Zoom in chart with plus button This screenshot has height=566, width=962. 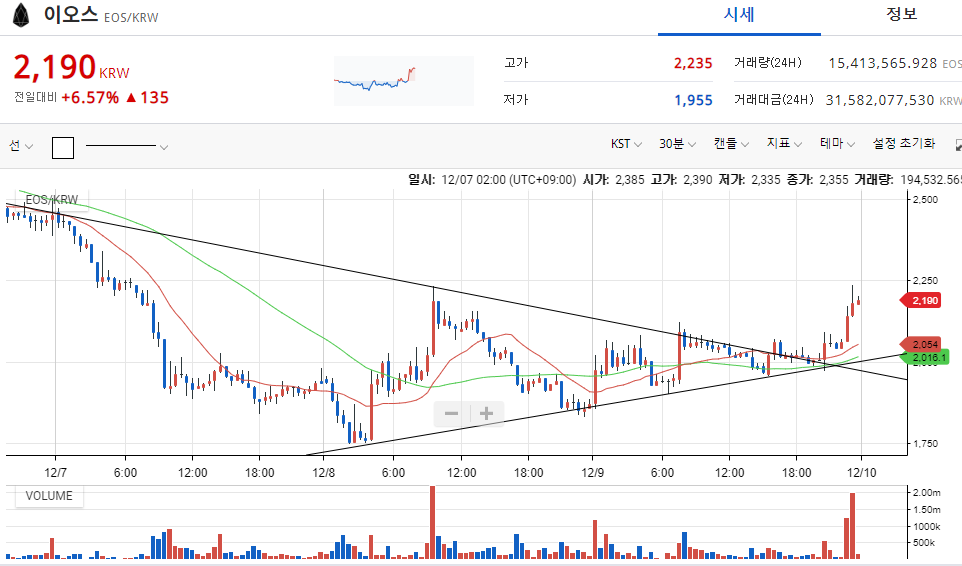click(487, 414)
